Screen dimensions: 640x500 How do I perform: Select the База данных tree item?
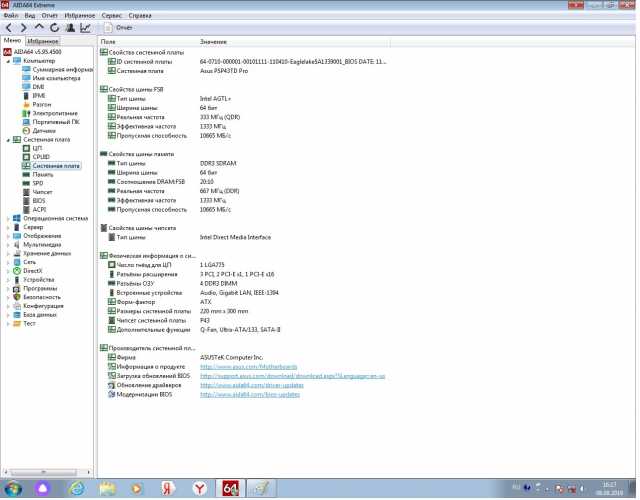(x=40, y=315)
